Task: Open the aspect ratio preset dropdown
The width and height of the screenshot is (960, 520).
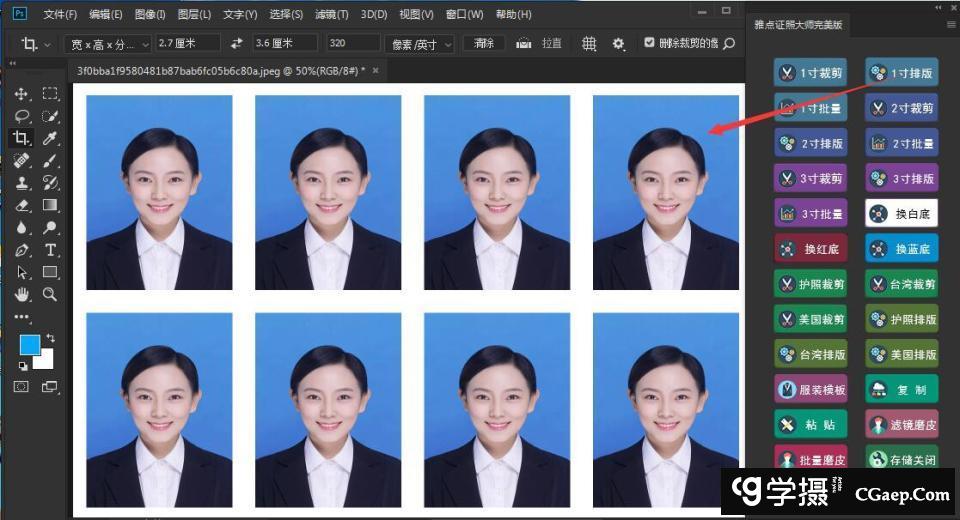Action: pyautogui.click(x=108, y=44)
